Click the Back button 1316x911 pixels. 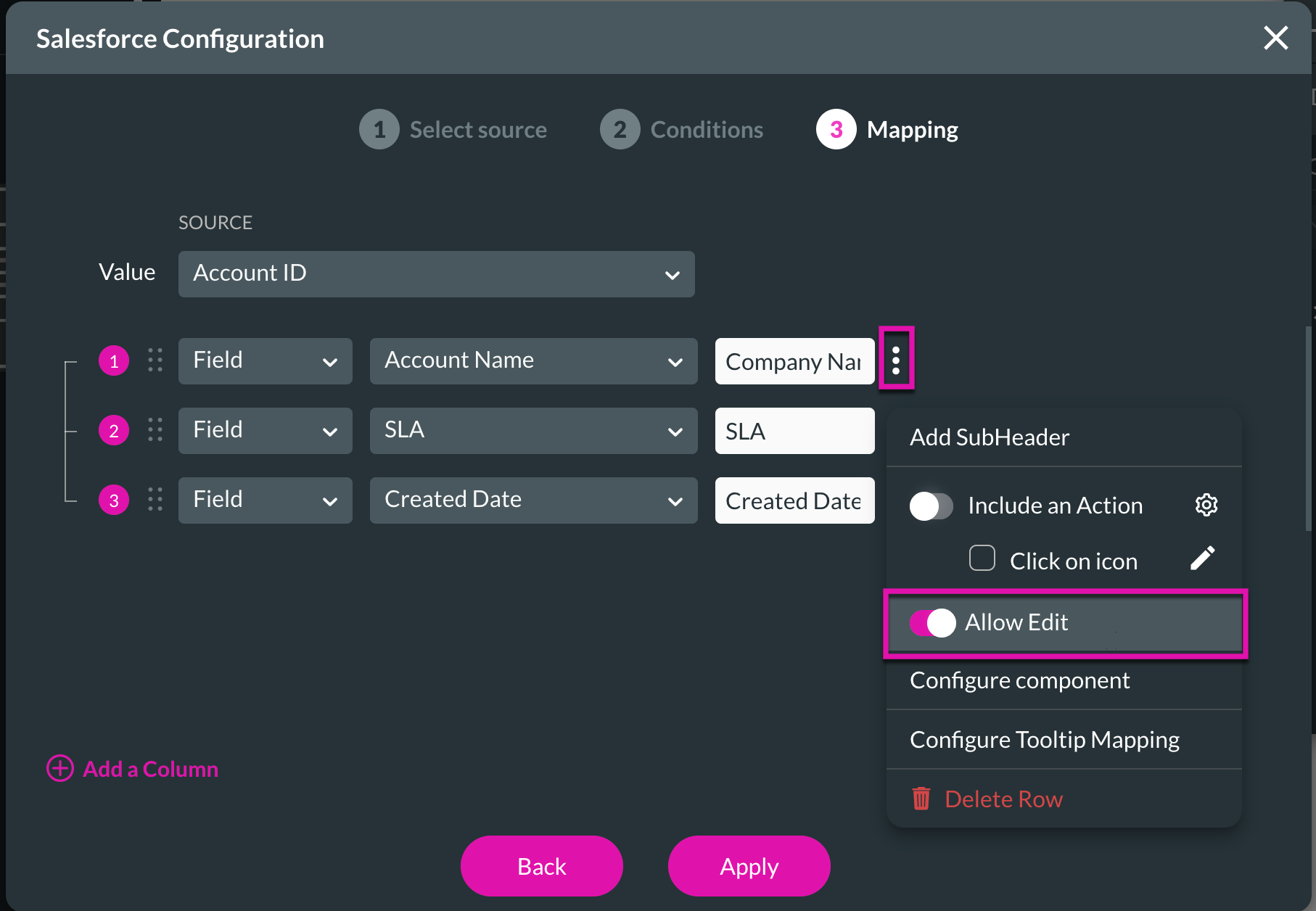pyautogui.click(x=542, y=866)
